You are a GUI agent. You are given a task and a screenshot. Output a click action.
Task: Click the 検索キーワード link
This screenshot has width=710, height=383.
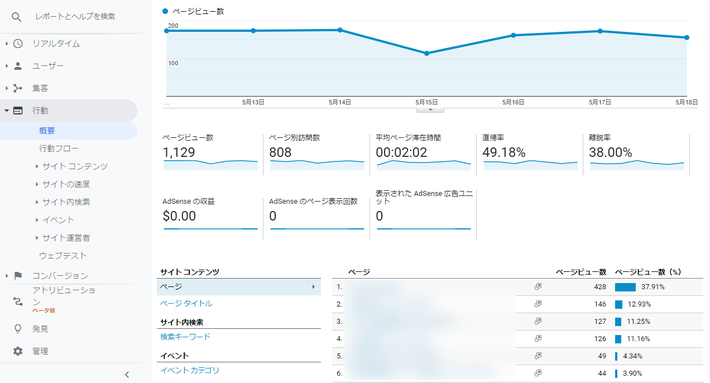pos(185,337)
